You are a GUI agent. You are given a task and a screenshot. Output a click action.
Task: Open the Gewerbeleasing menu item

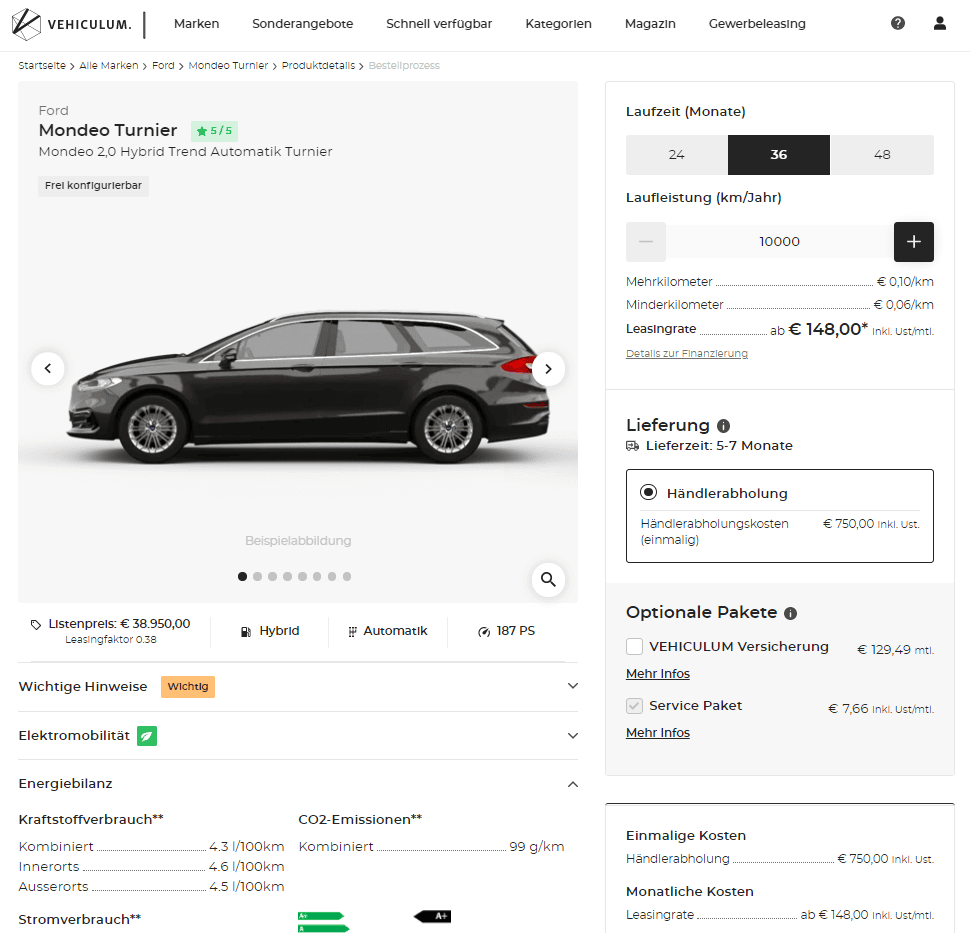click(x=757, y=24)
